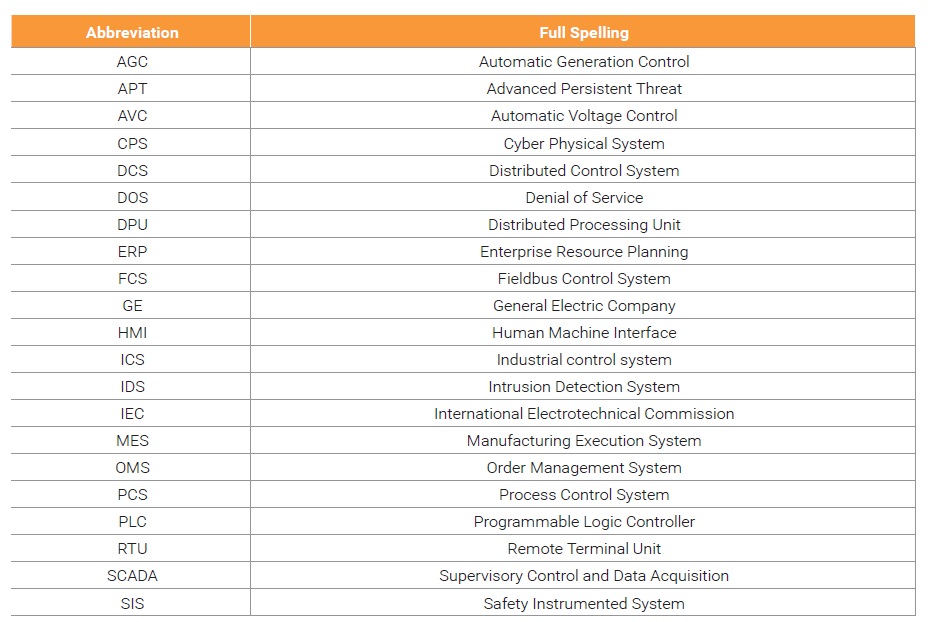Viewport: 931px width, 622px height.
Task: Click the International Electrotechnical Commission cell
Action: (x=584, y=414)
